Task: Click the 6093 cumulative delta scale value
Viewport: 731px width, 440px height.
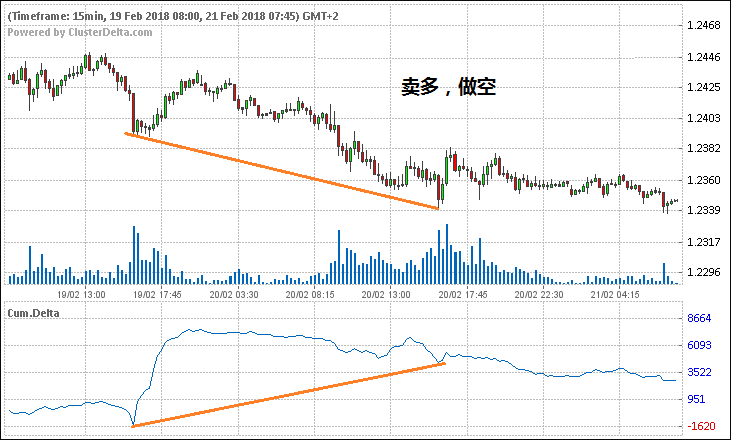Action: point(700,346)
